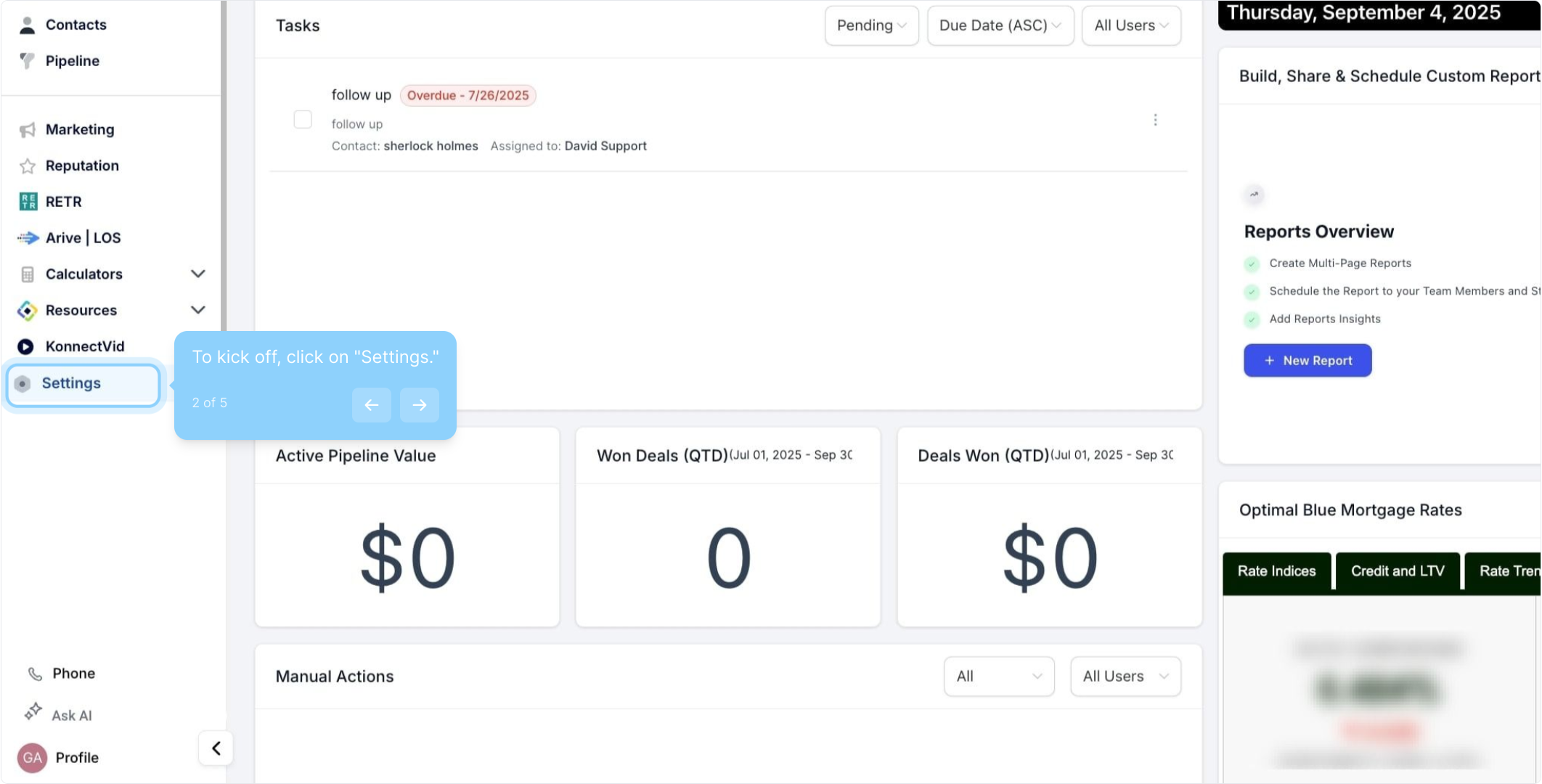The height and width of the screenshot is (784, 1542).
Task: Open the Tasks All Users dropdown
Action: (x=1131, y=25)
